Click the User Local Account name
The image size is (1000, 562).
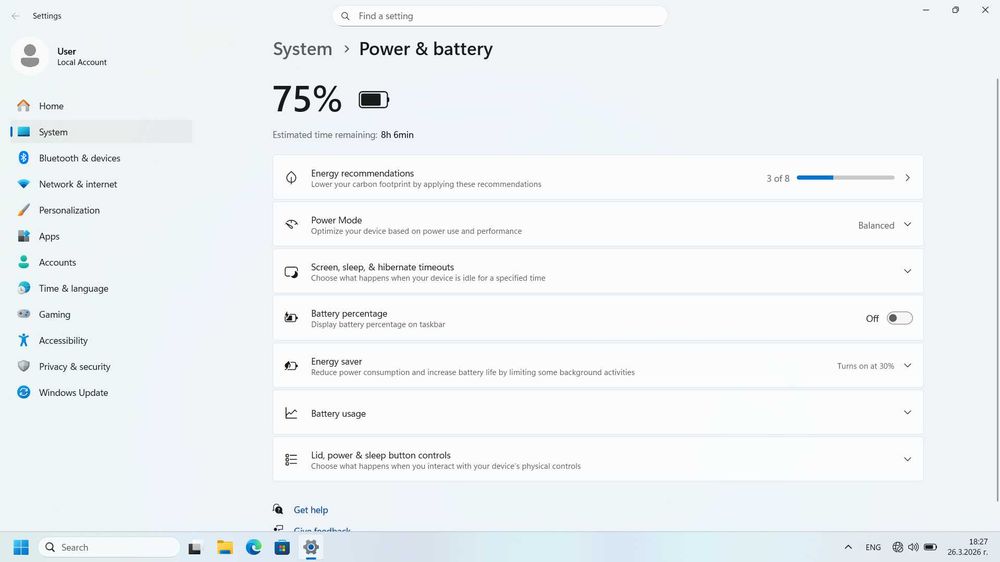(x=82, y=56)
